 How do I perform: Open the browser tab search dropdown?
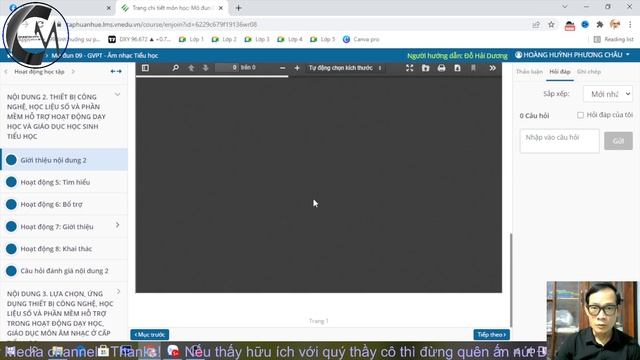tap(564, 7)
